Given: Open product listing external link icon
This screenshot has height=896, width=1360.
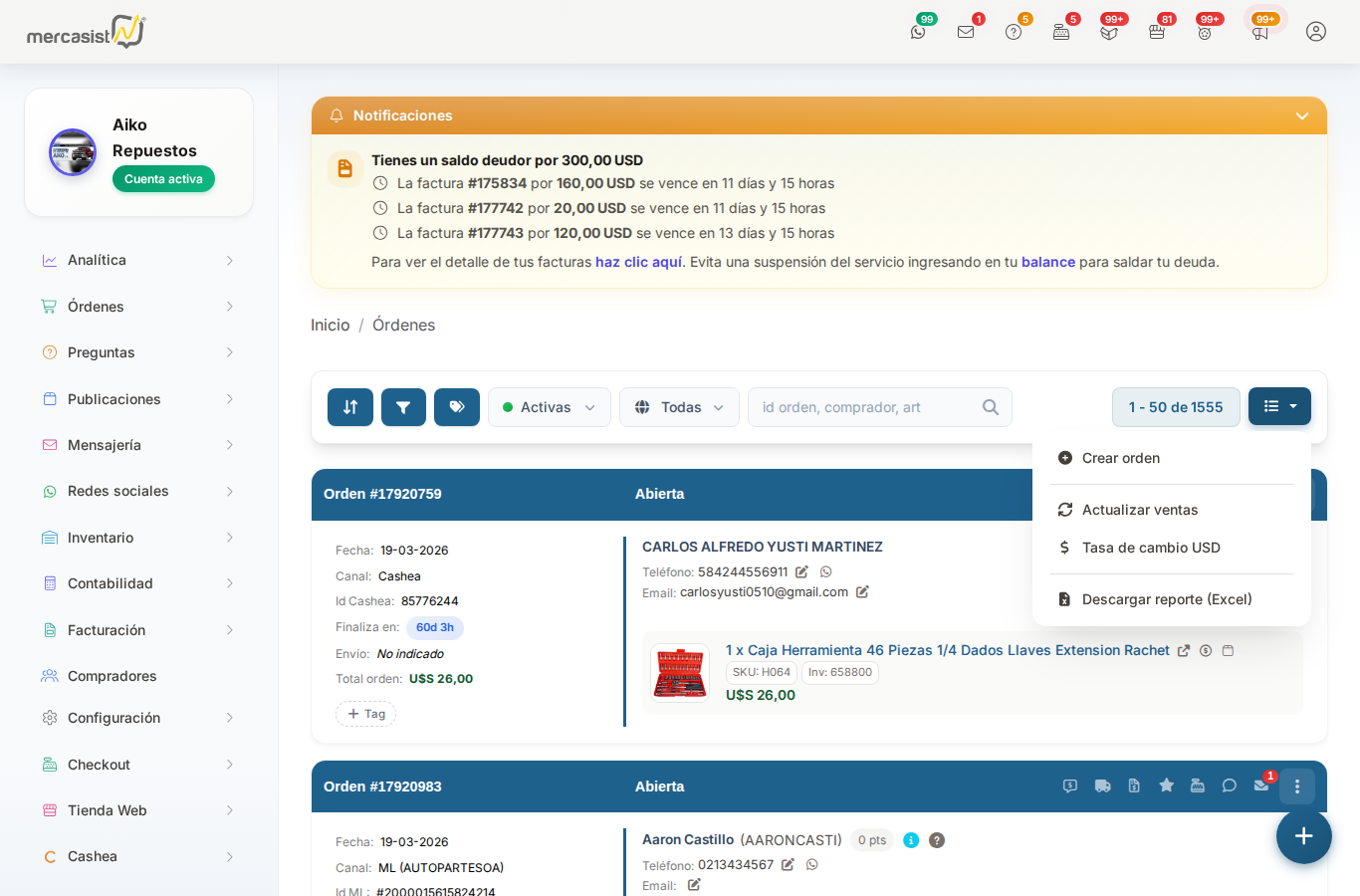Looking at the screenshot, I should pos(1184,651).
